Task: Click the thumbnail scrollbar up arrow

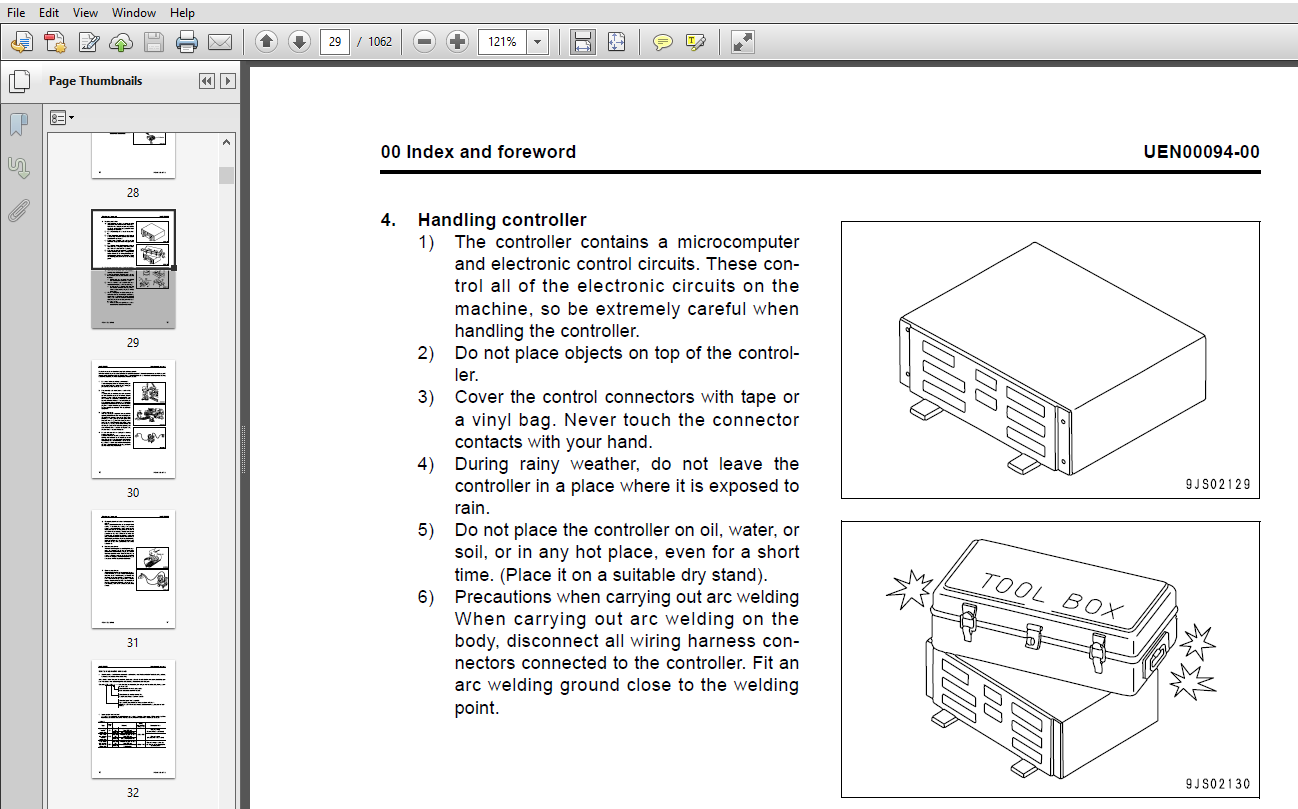Action: point(227,143)
